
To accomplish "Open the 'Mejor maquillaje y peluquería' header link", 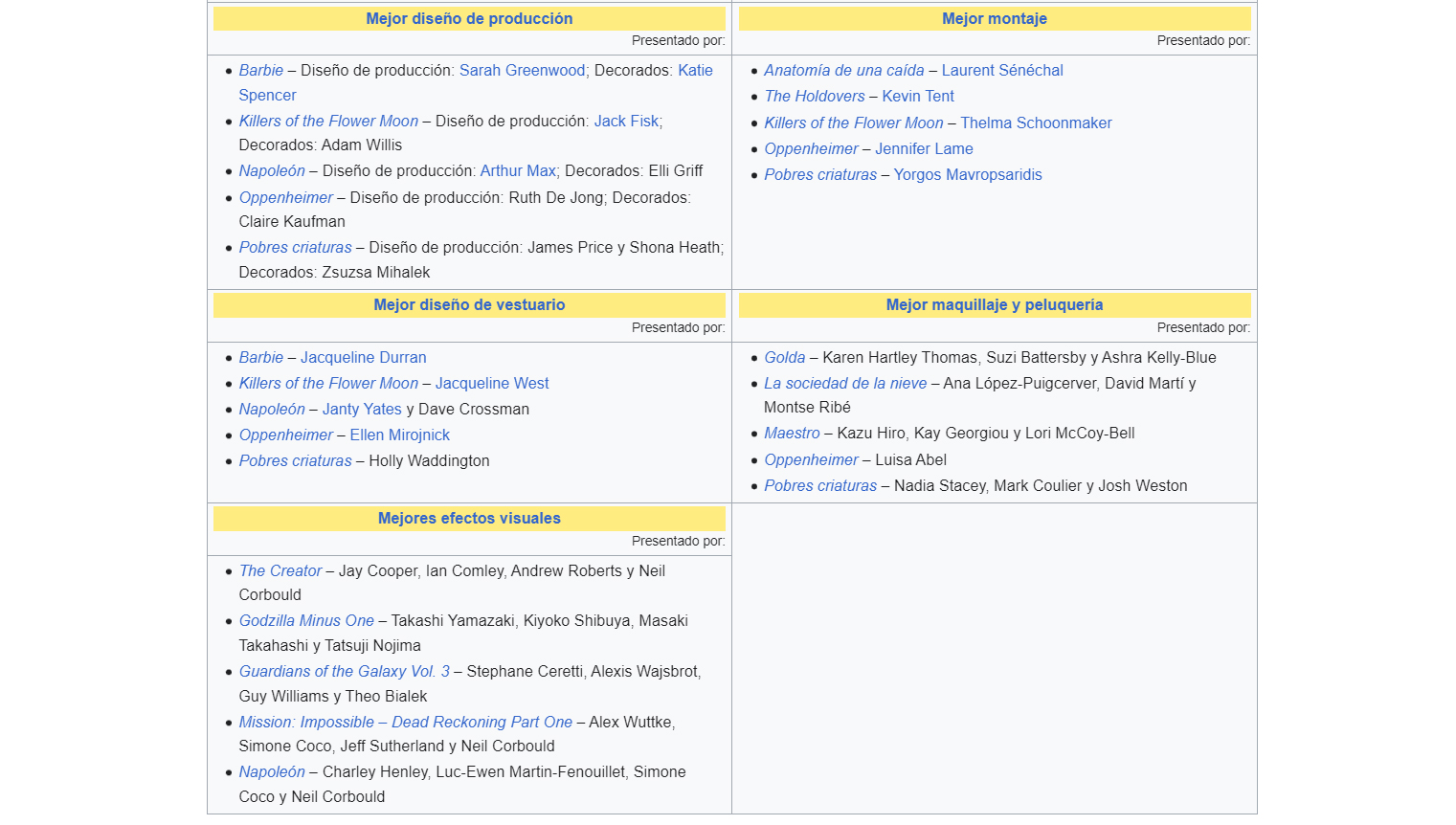I will 994,304.
